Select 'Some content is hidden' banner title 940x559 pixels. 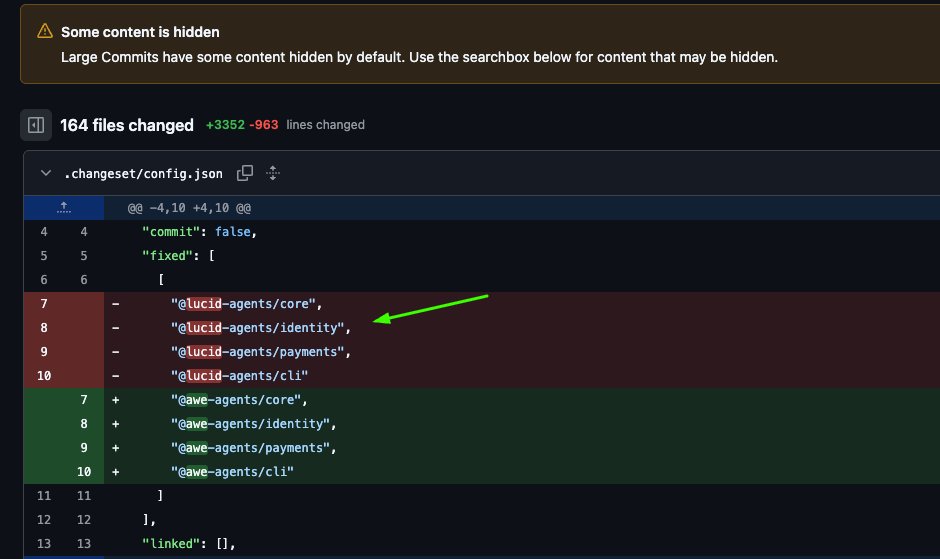pyautogui.click(x=140, y=32)
